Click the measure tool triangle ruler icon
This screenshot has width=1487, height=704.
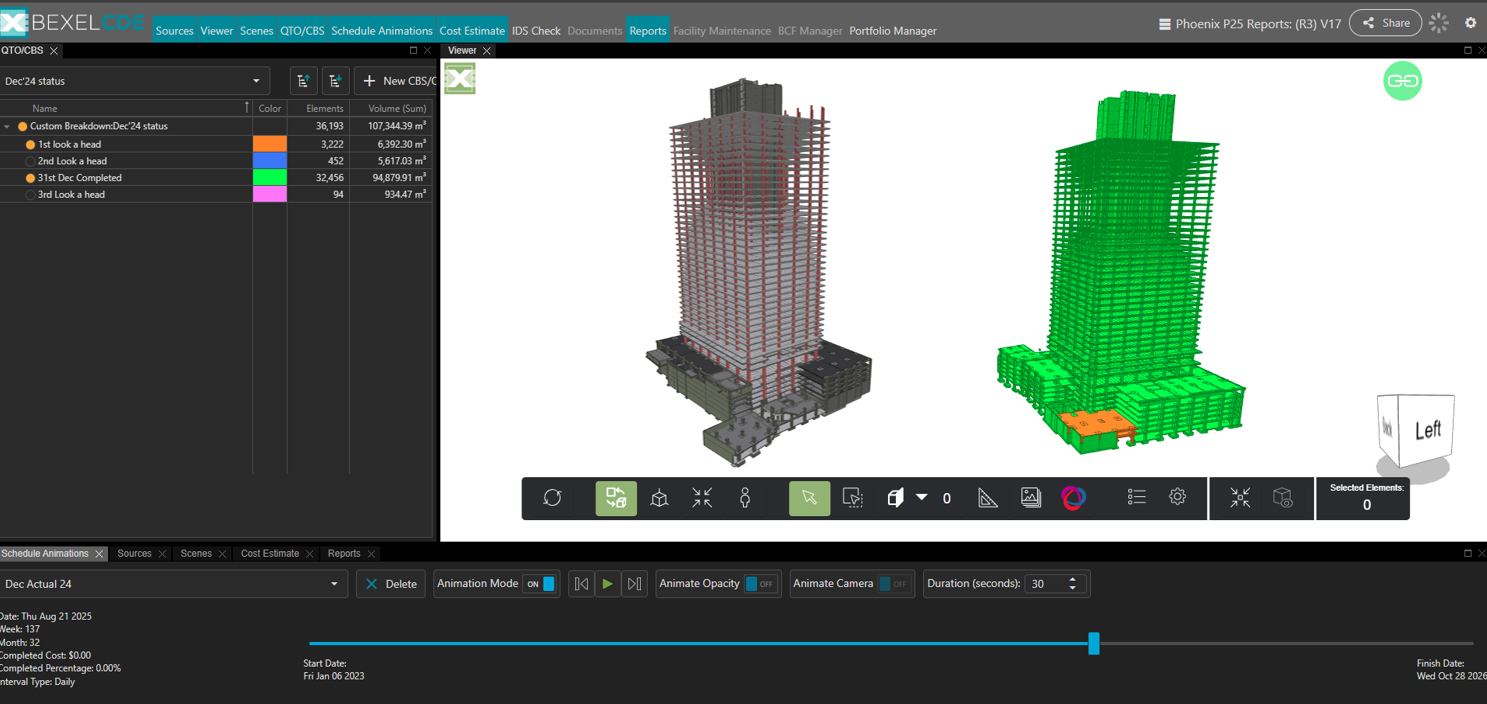pyautogui.click(x=988, y=498)
